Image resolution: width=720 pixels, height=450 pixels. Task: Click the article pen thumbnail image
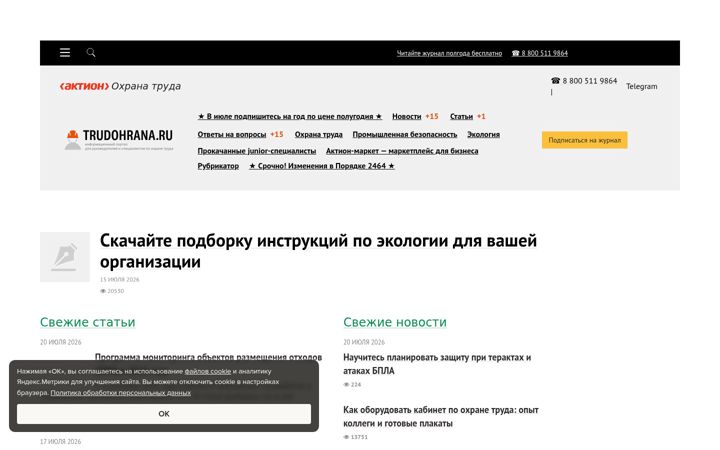(65, 257)
